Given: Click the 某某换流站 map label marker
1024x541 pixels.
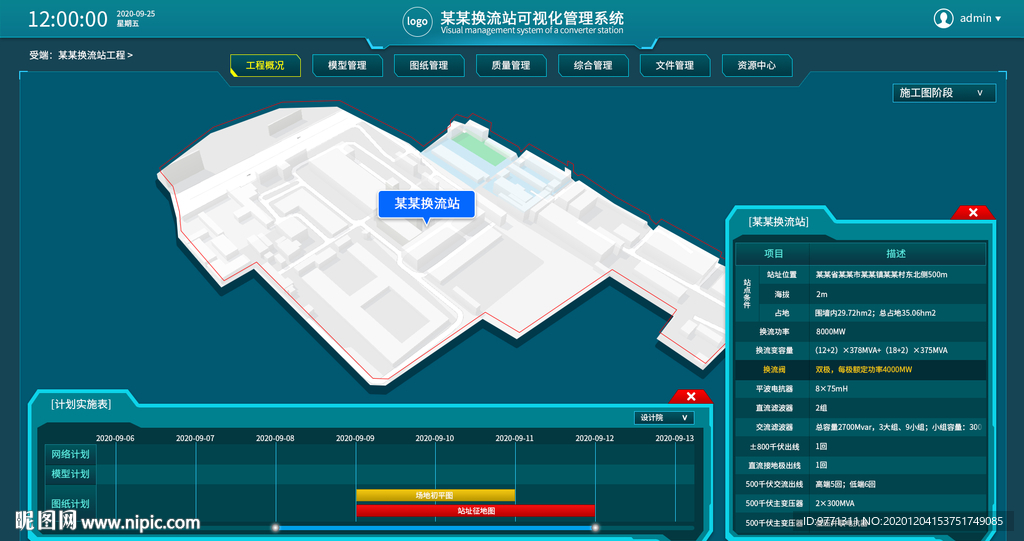Looking at the screenshot, I should coord(426,204).
